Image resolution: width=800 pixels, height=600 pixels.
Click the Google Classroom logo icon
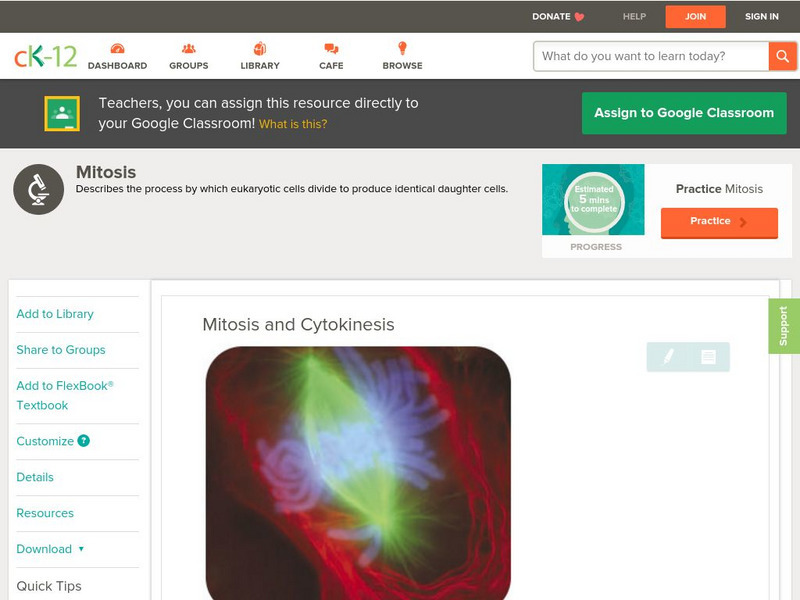pyautogui.click(x=62, y=113)
